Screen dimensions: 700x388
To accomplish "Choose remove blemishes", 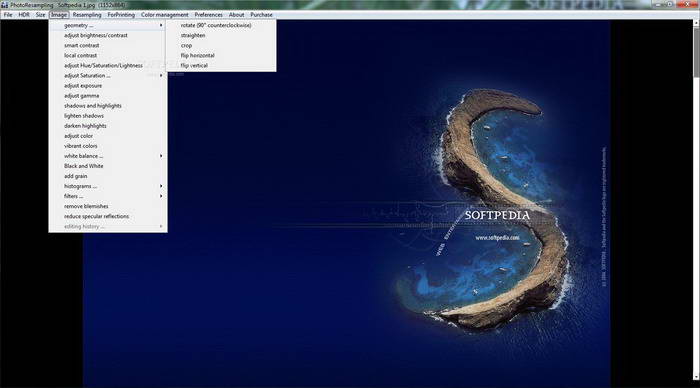I will pos(108,206).
